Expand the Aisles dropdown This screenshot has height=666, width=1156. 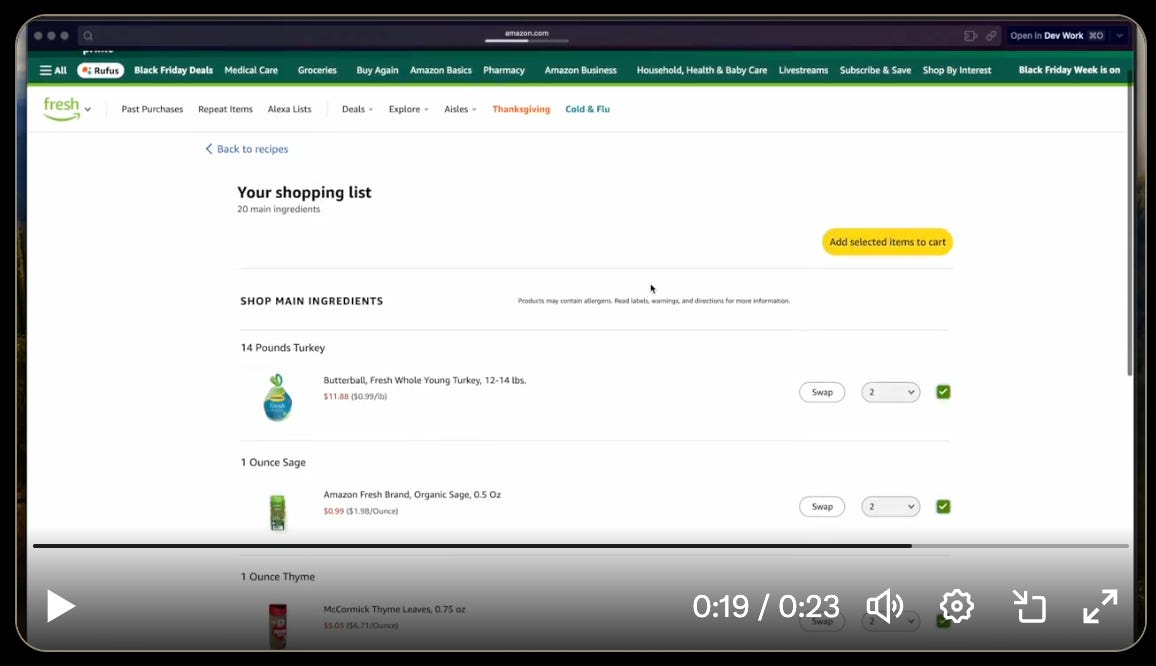click(460, 109)
